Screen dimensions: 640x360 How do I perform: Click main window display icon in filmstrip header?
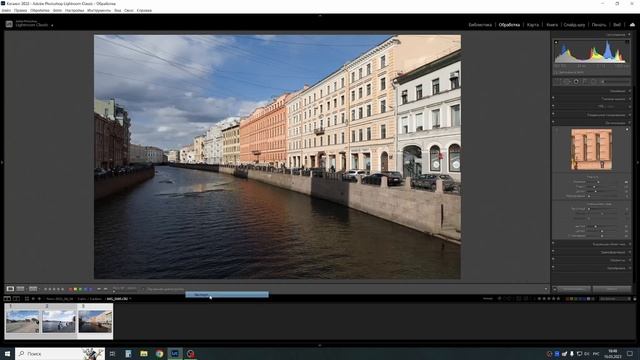tap(7, 299)
